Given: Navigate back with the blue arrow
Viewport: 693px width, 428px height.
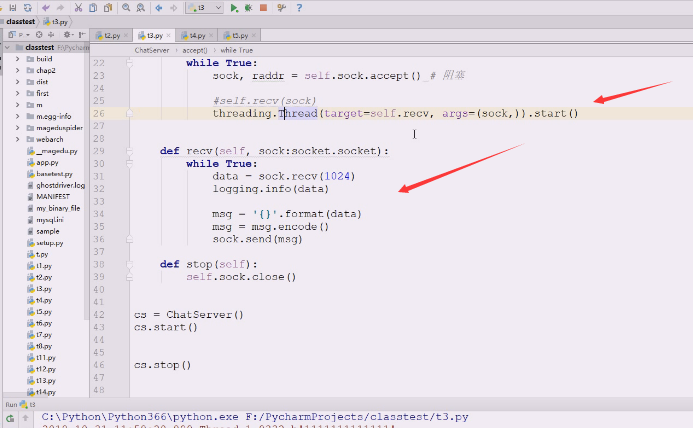Looking at the screenshot, I should pos(159,8).
